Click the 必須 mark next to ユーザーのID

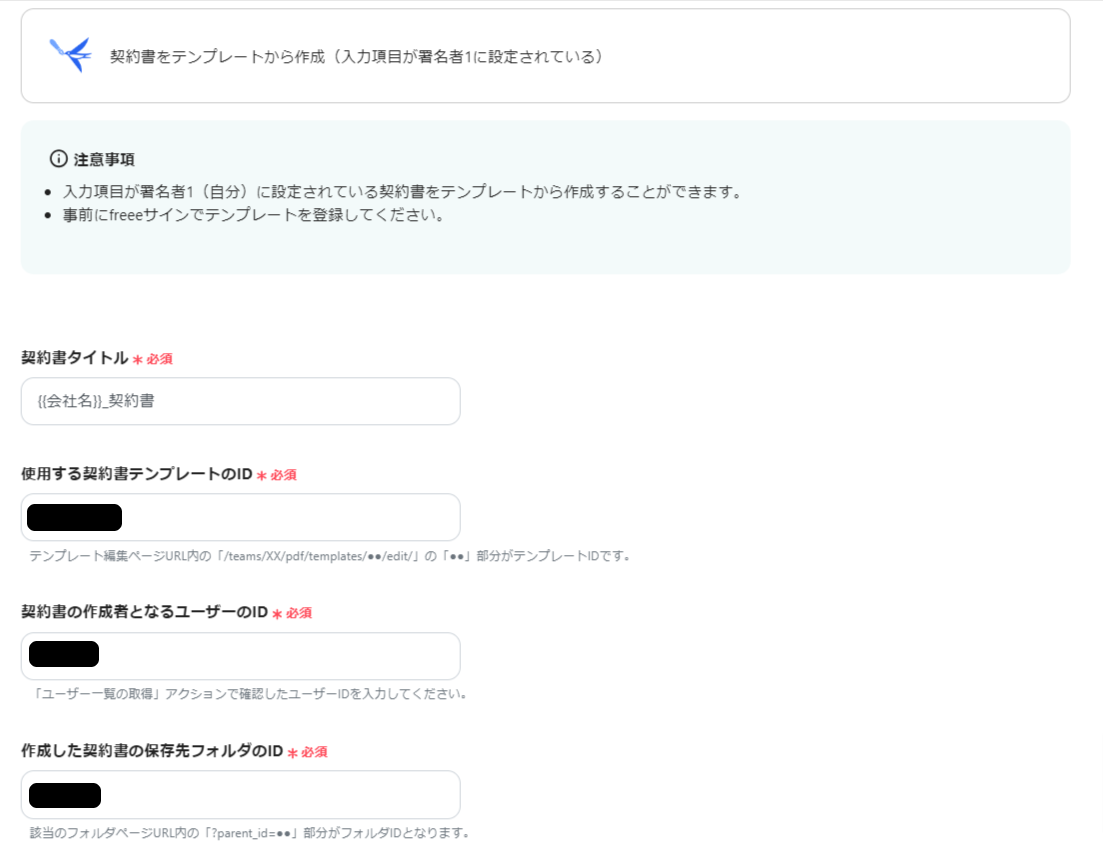tap(292, 613)
